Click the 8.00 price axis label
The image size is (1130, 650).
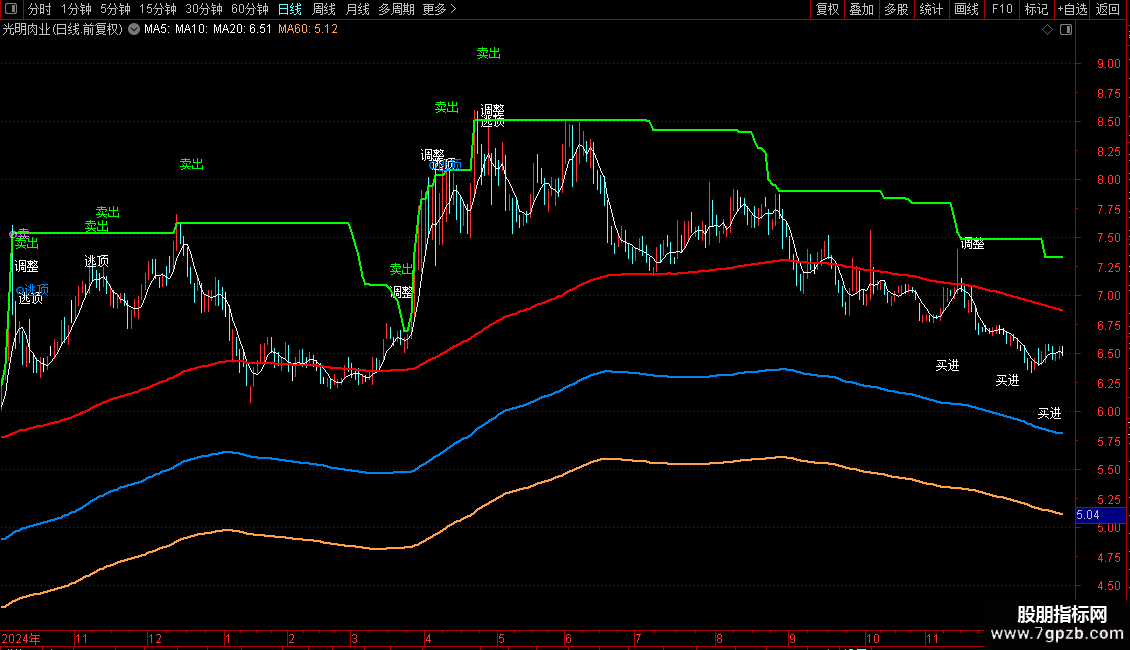click(x=1108, y=179)
